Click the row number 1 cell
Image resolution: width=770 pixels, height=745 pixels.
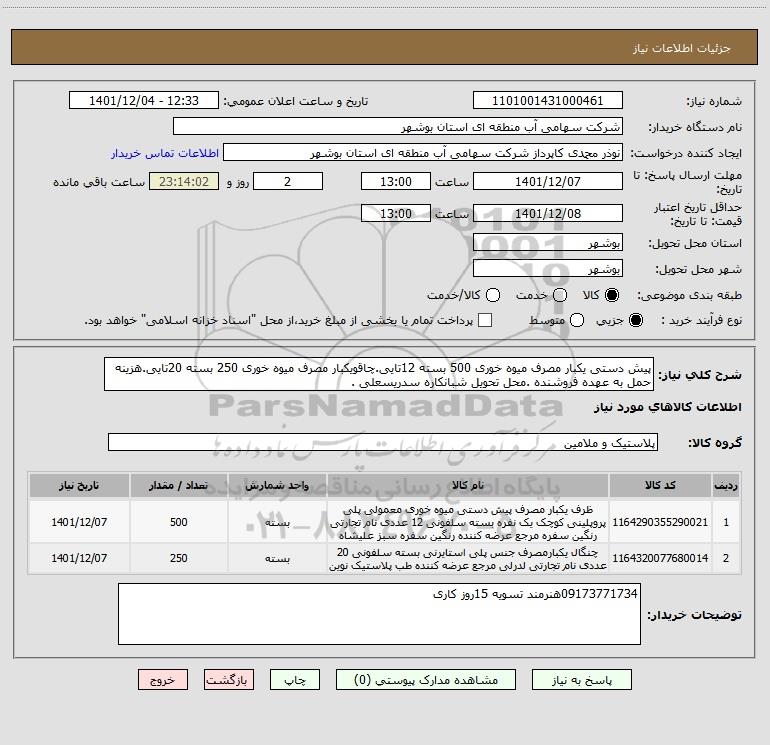click(x=726, y=522)
